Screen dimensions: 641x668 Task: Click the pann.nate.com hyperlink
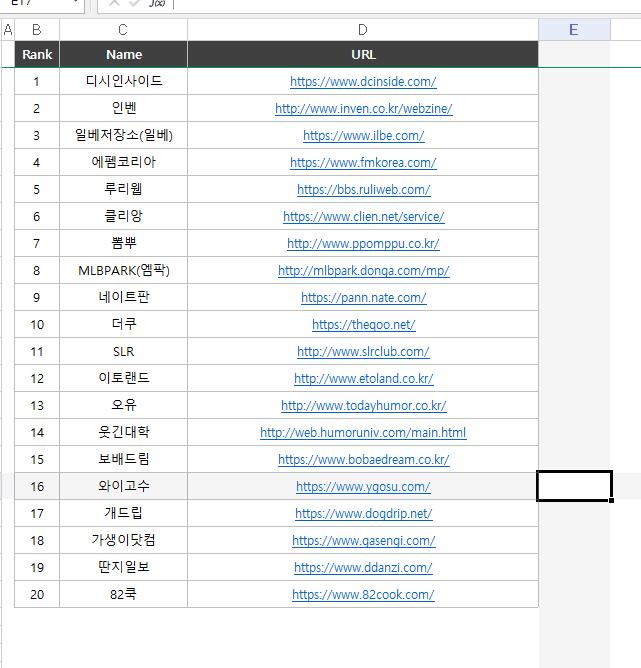pos(363,298)
